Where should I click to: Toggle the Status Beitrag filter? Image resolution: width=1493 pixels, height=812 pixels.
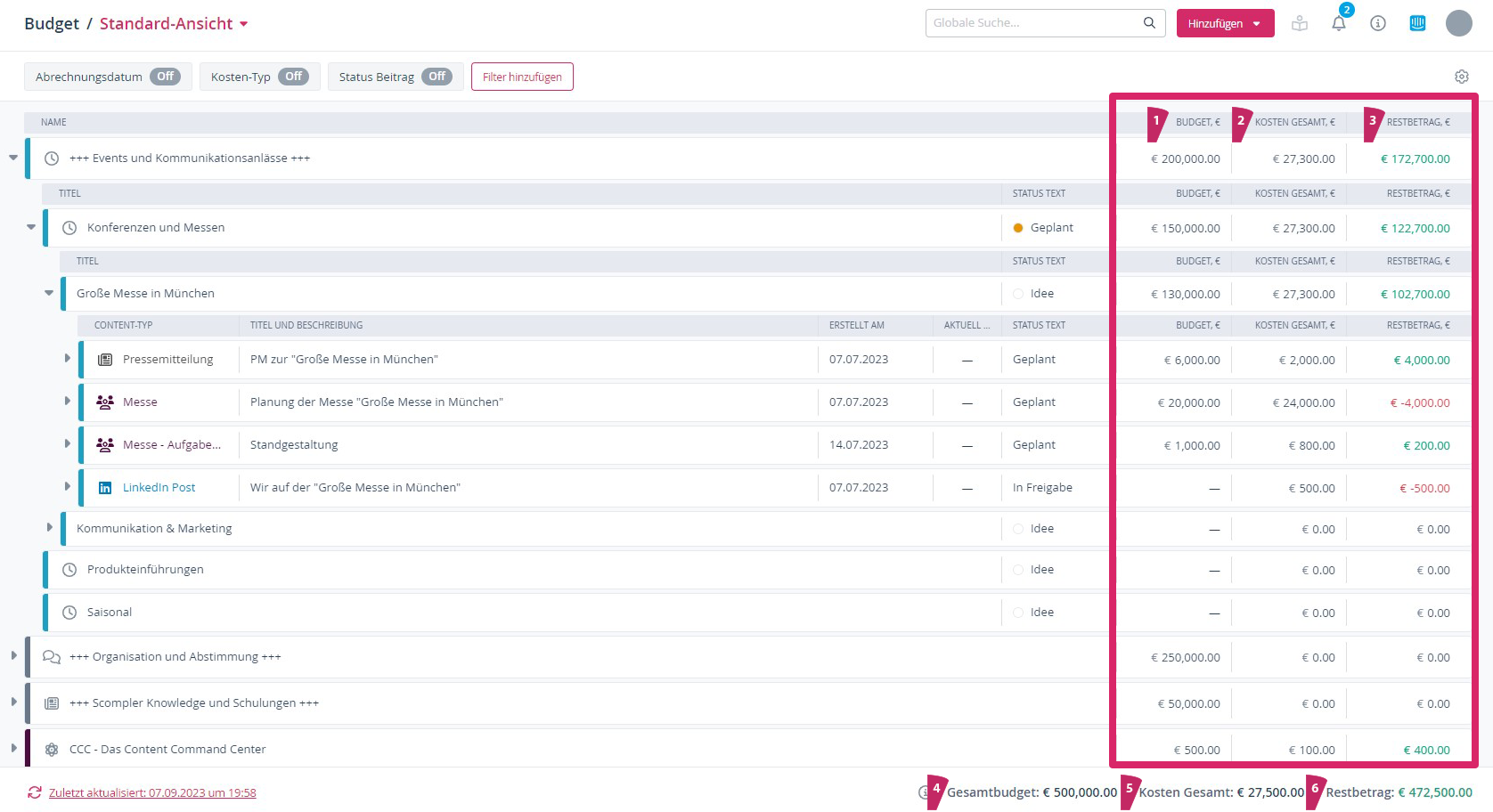coord(436,77)
